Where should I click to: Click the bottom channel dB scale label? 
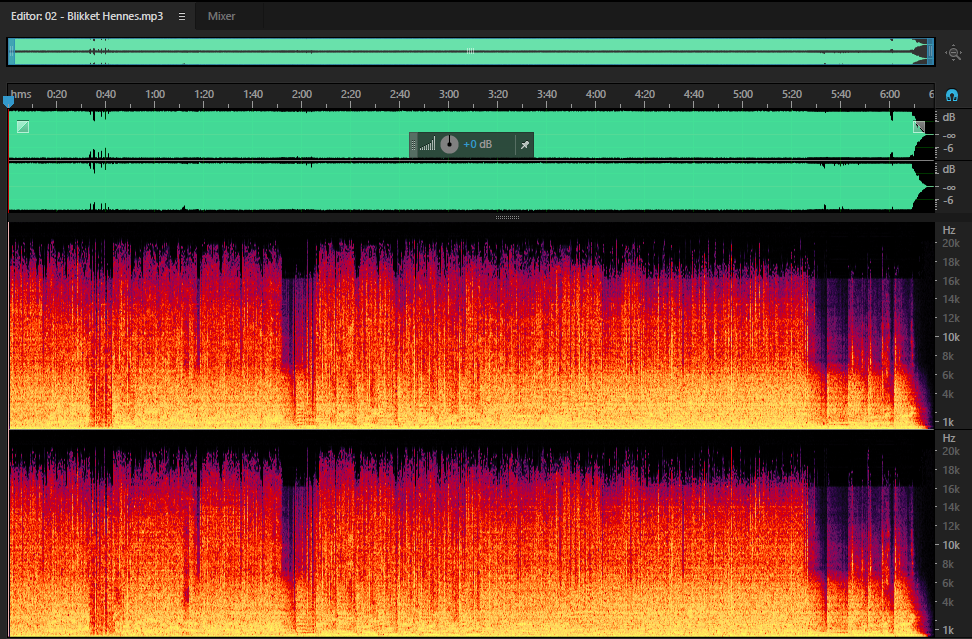coord(948,170)
